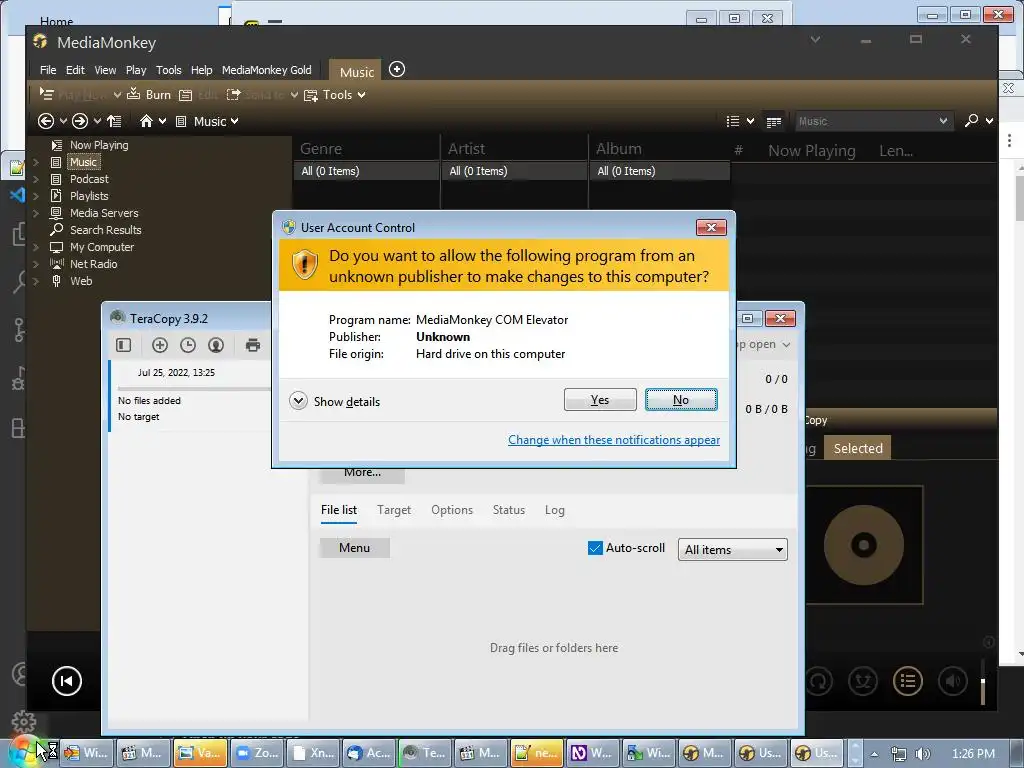Switch to Options tab in TeraCopy
The width and height of the screenshot is (1024, 768).
coord(452,510)
